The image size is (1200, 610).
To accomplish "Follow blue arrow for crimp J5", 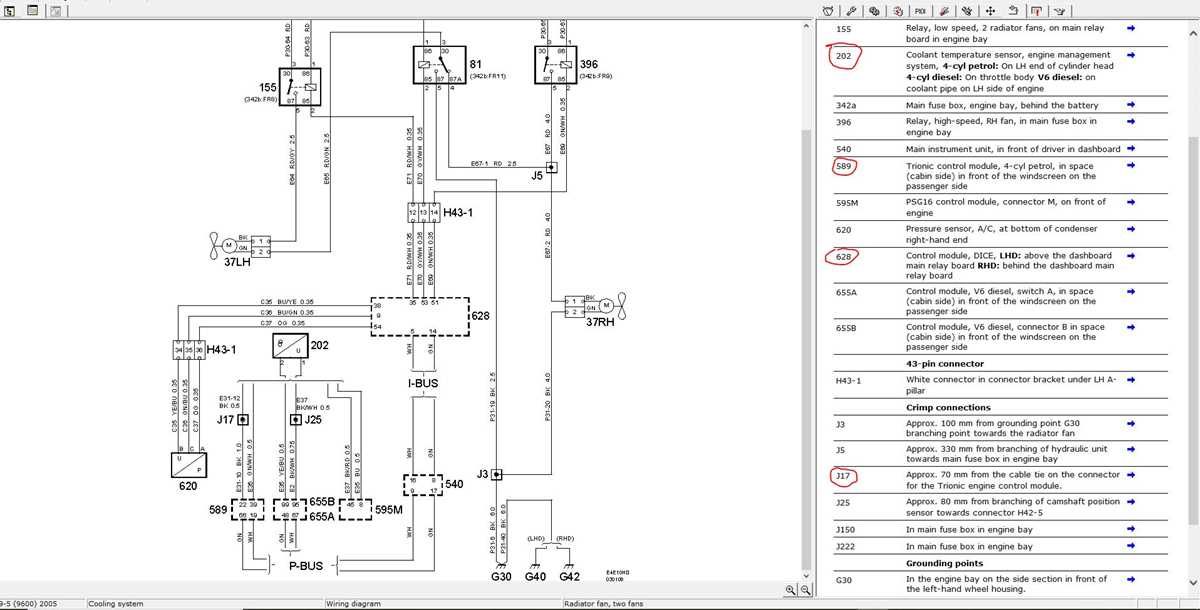I will [1130, 449].
